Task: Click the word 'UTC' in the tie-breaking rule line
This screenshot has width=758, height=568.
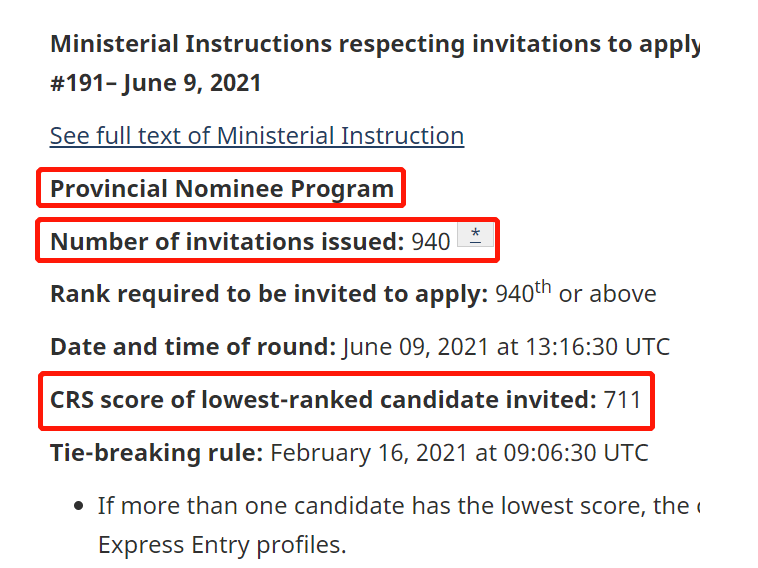Action: (x=623, y=453)
